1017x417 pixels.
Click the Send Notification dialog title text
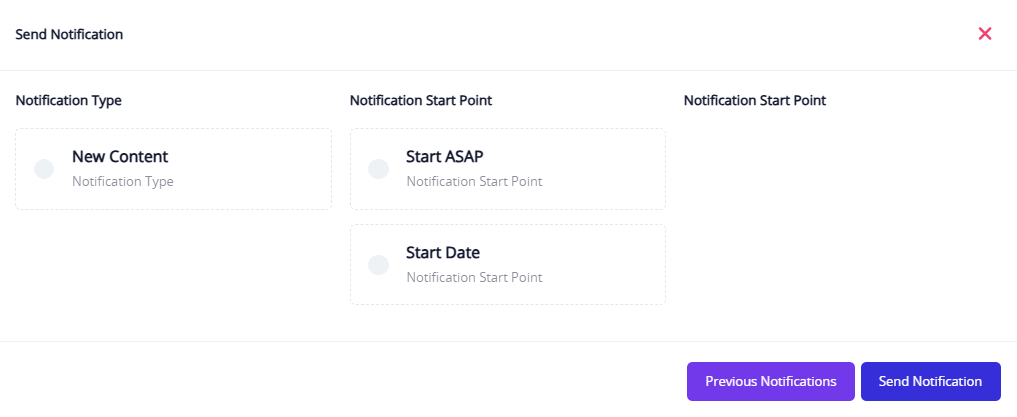(x=69, y=34)
